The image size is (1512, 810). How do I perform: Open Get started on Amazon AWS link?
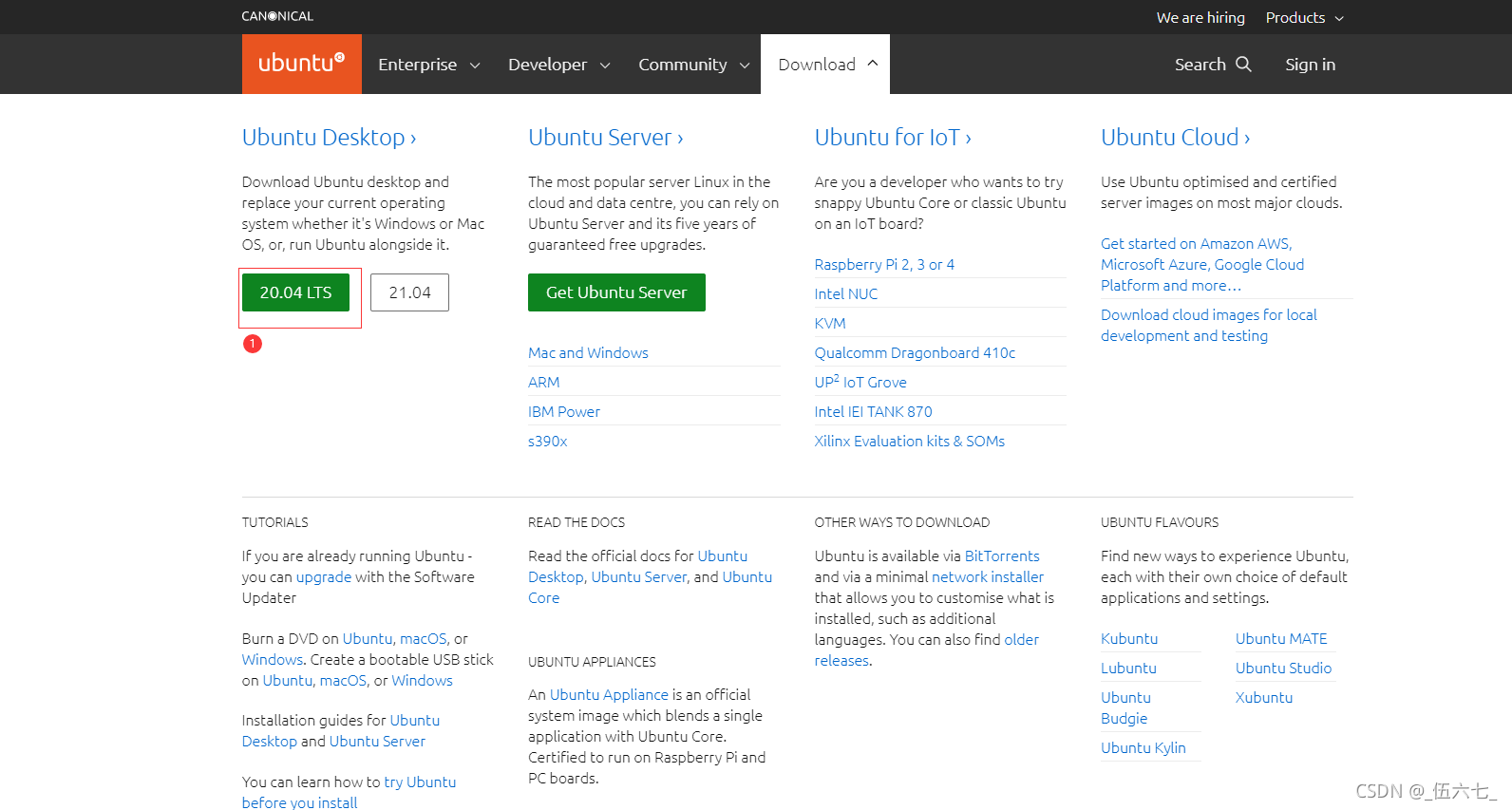pos(1202,264)
